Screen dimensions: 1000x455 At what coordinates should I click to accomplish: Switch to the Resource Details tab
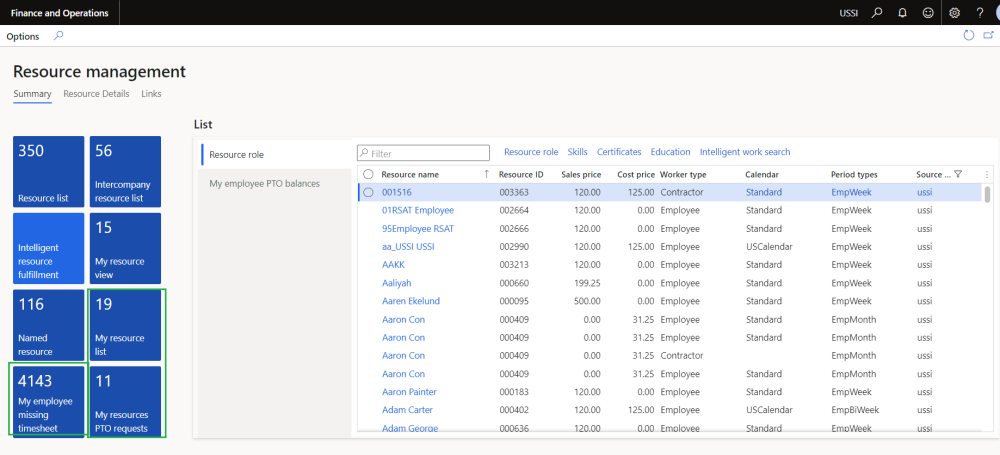click(96, 94)
